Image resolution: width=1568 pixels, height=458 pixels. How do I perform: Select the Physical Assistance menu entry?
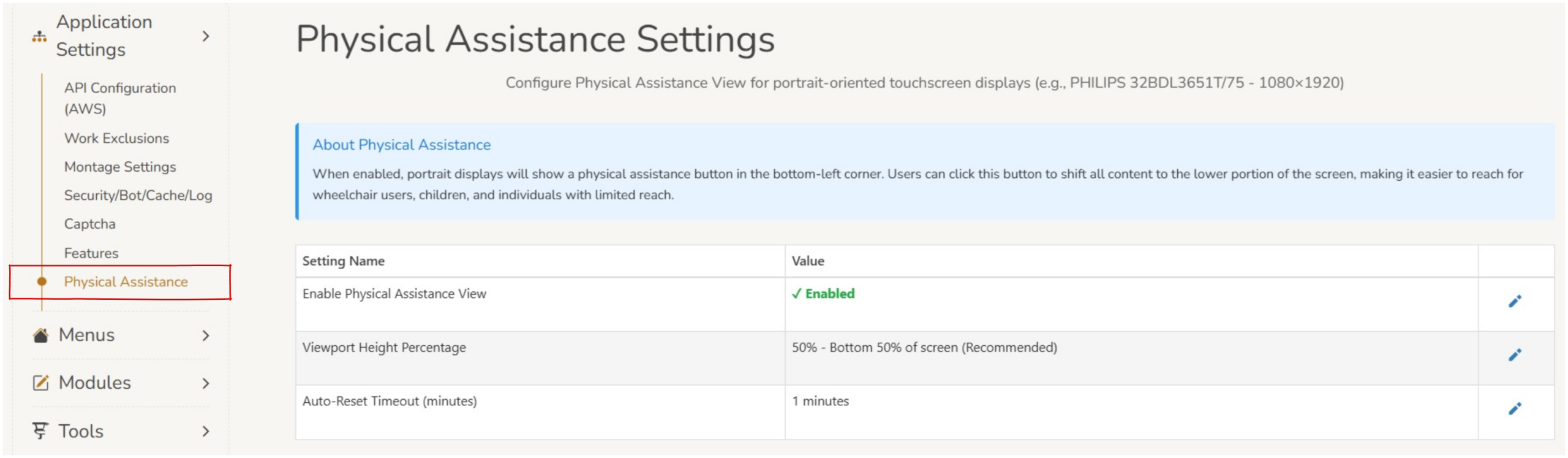click(126, 282)
